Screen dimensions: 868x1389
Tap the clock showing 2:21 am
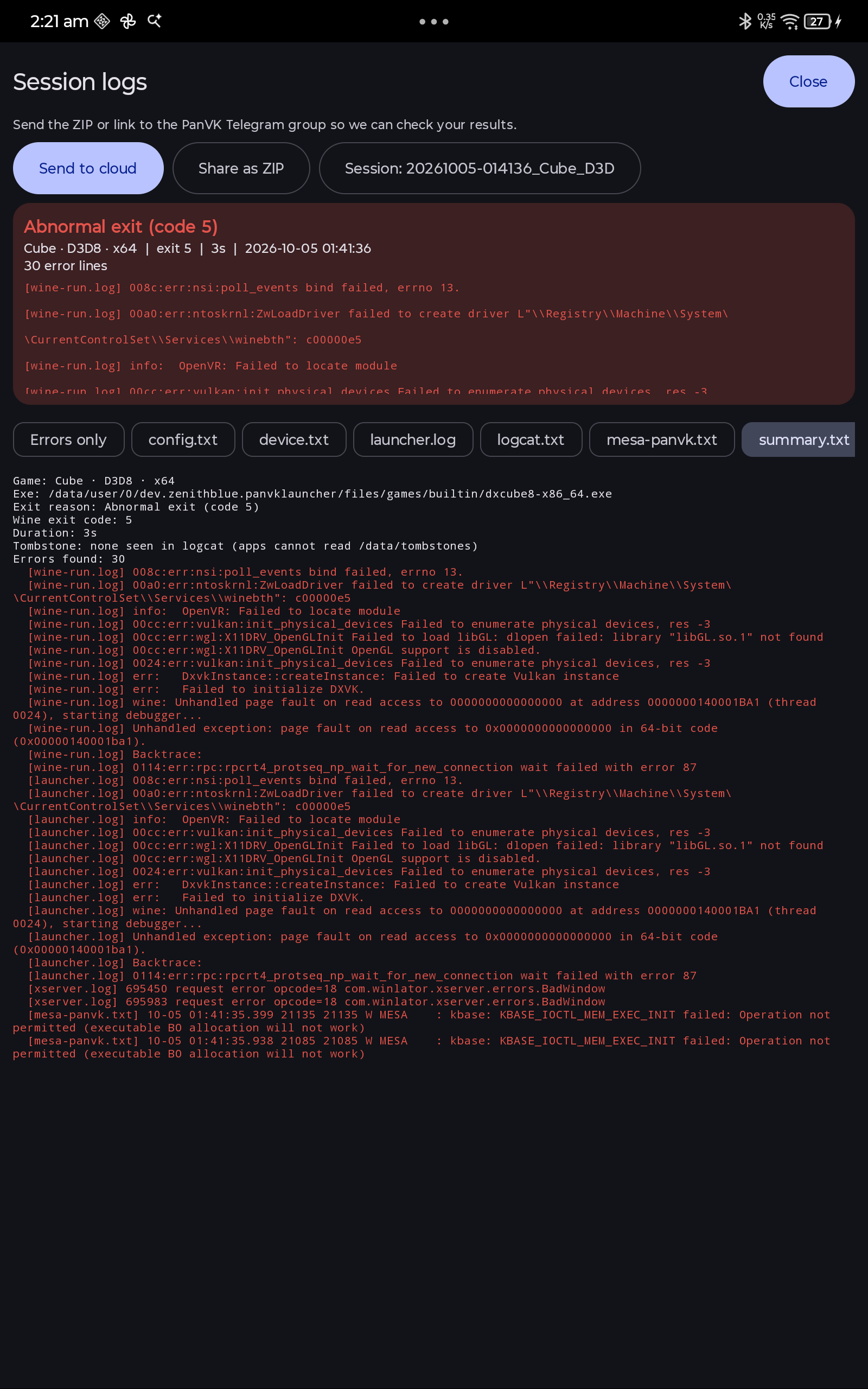tap(59, 21)
